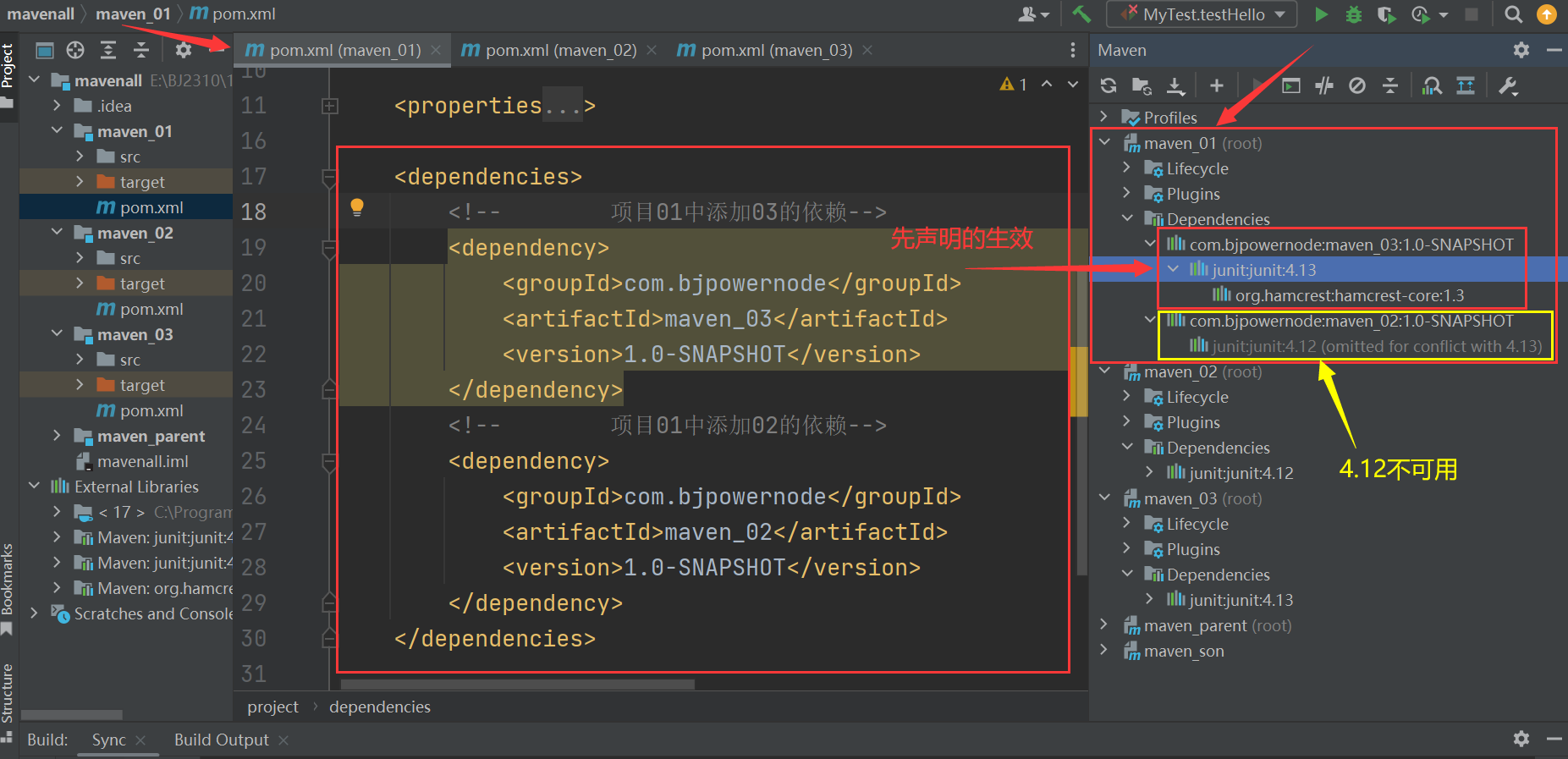Click Show Dependencies diagram icon
The width and height of the screenshot is (1568, 759).
(x=1466, y=85)
